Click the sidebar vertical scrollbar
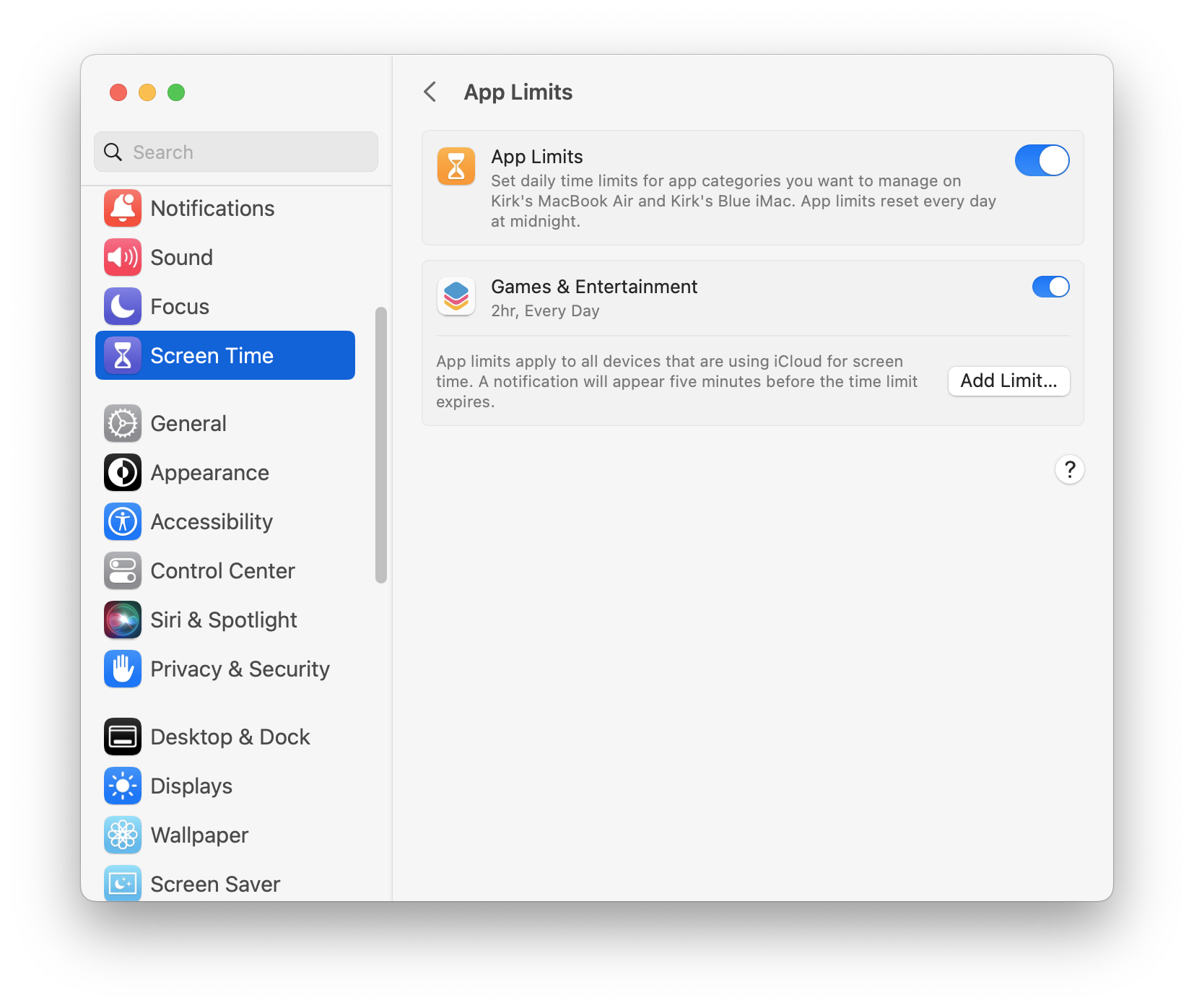Viewport: 1194px width, 1008px height. (381, 445)
